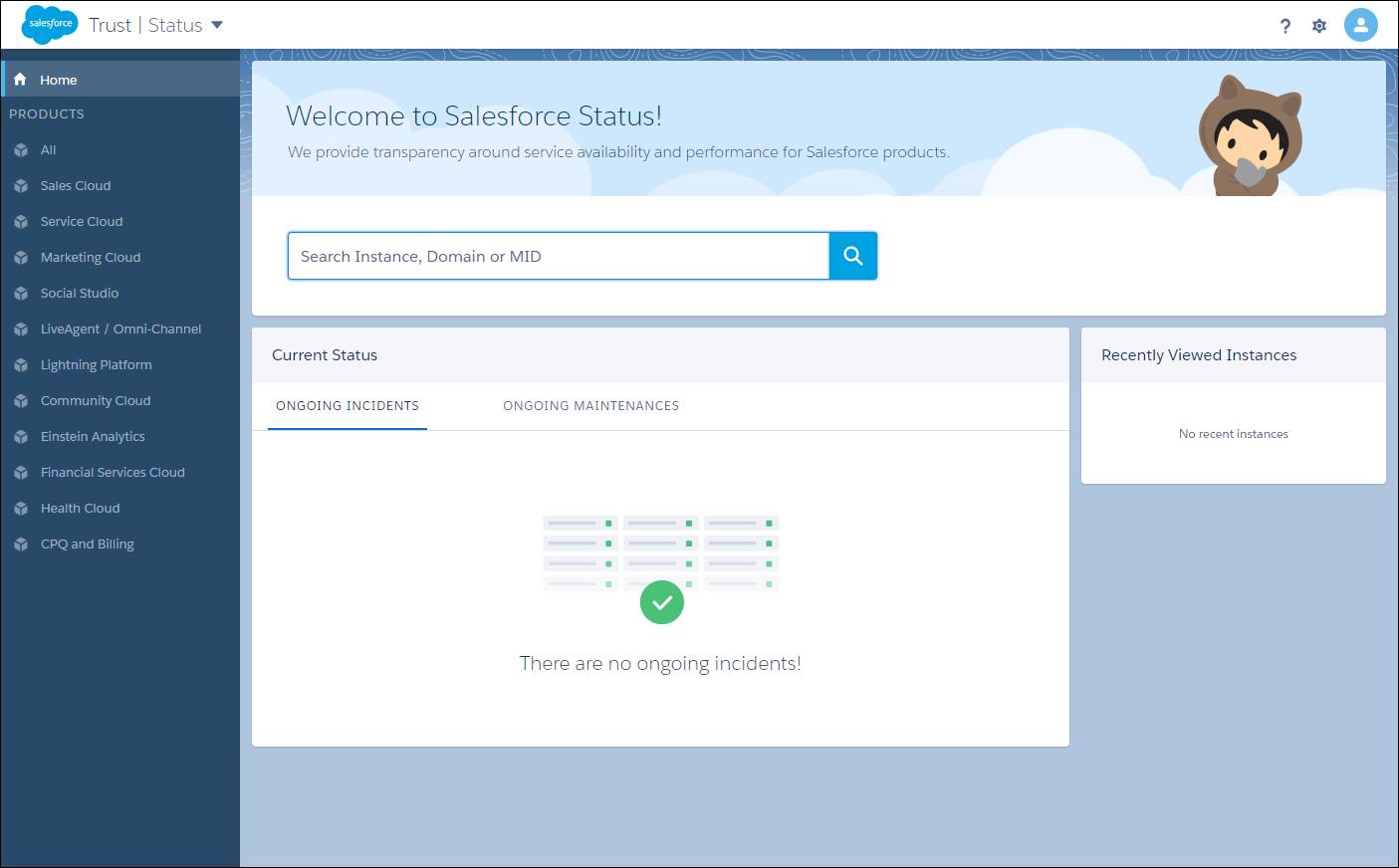Click the cube icon next to Health Cloud
The image size is (1399, 868).
click(21, 509)
